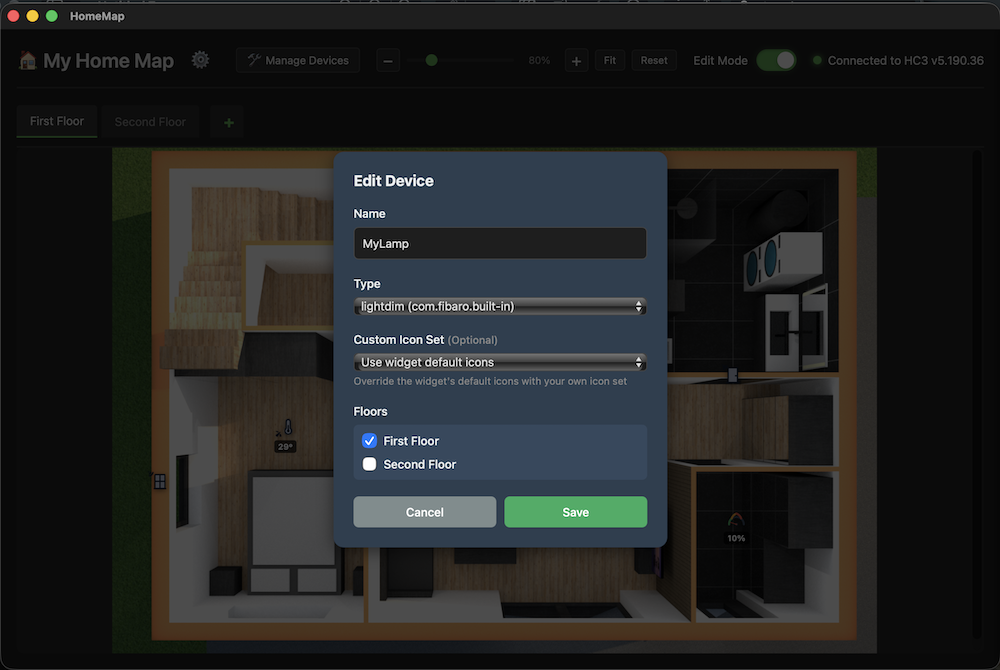The width and height of the screenshot is (1000, 670).
Task: Switch to the Second Floor tab
Action: pyautogui.click(x=150, y=122)
